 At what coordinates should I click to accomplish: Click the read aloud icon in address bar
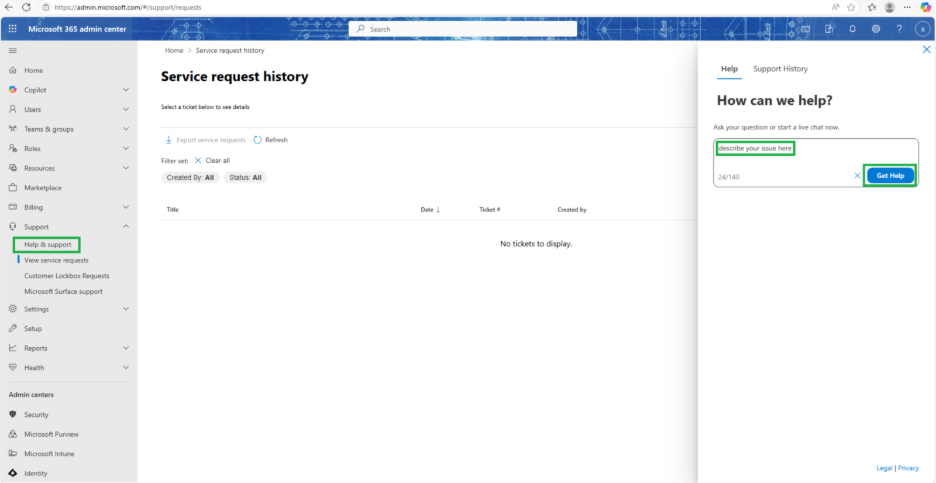point(835,7)
